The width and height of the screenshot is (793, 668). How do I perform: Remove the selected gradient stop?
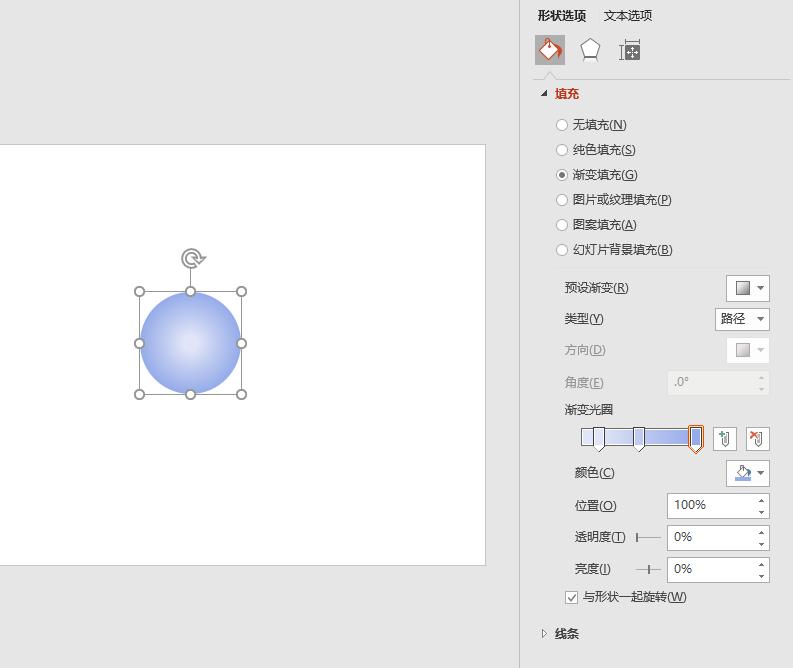click(x=758, y=438)
